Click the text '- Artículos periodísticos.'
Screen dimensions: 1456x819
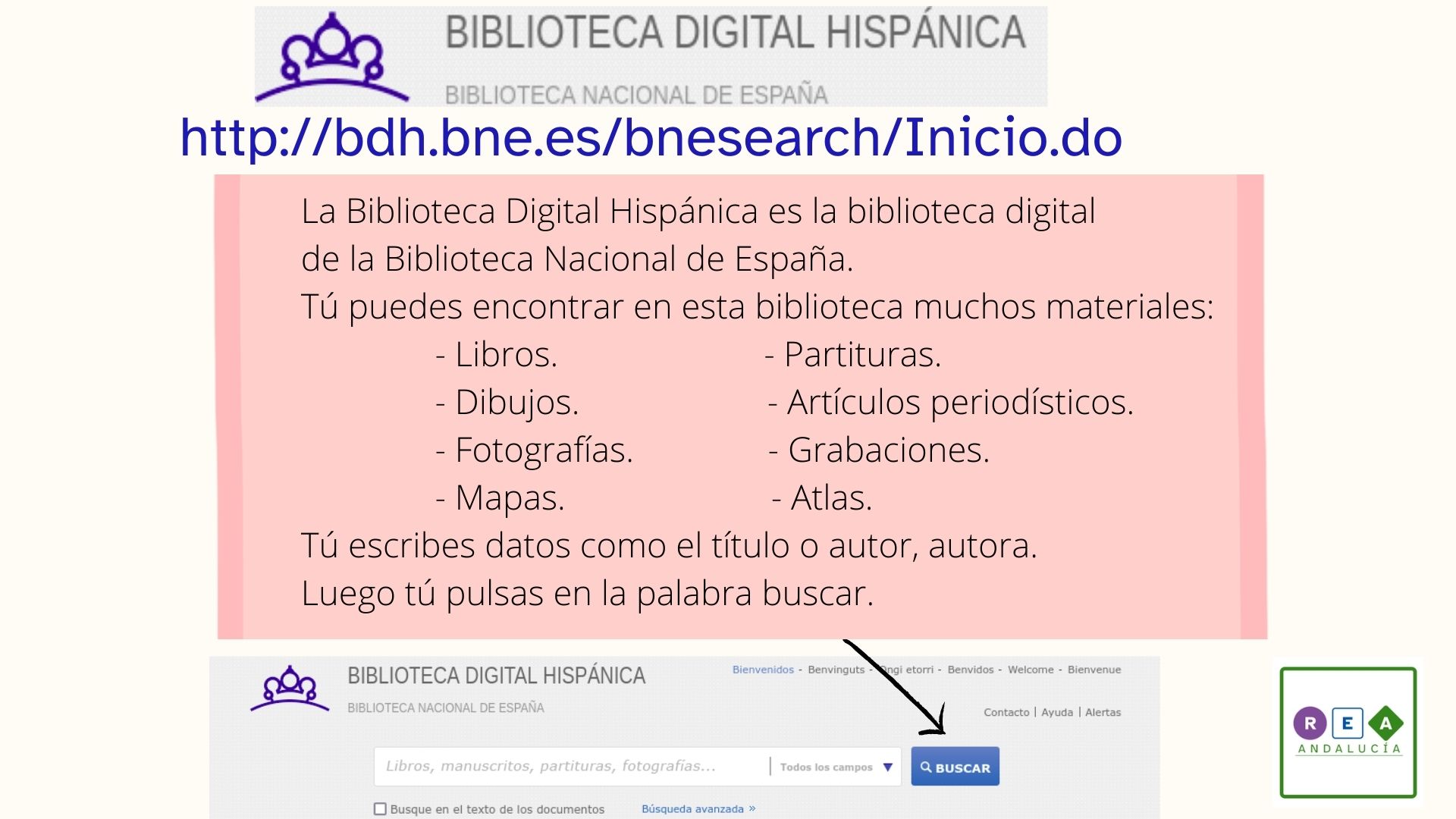pyautogui.click(x=951, y=402)
